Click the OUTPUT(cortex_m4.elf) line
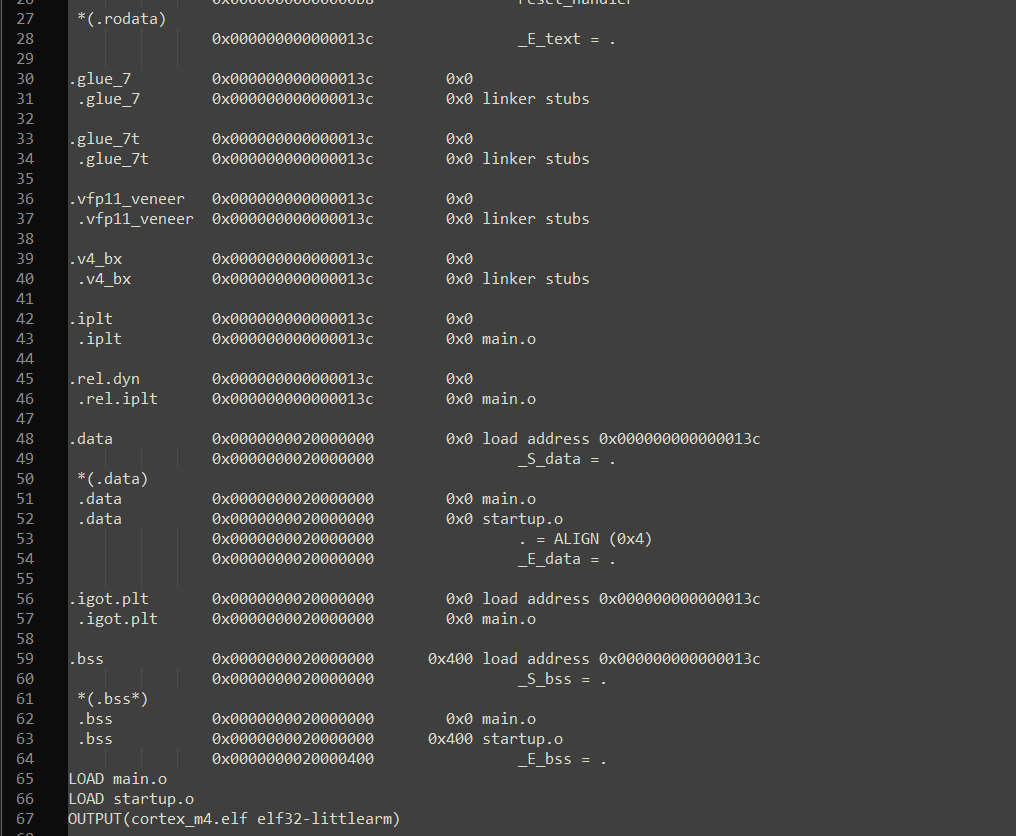The height and width of the screenshot is (836, 1016). tap(234, 819)
